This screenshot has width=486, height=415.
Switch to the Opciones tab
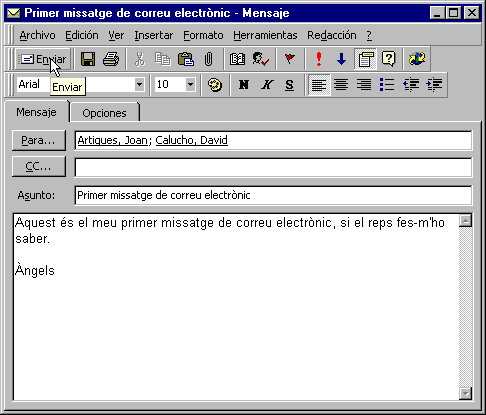click(104, 113)
